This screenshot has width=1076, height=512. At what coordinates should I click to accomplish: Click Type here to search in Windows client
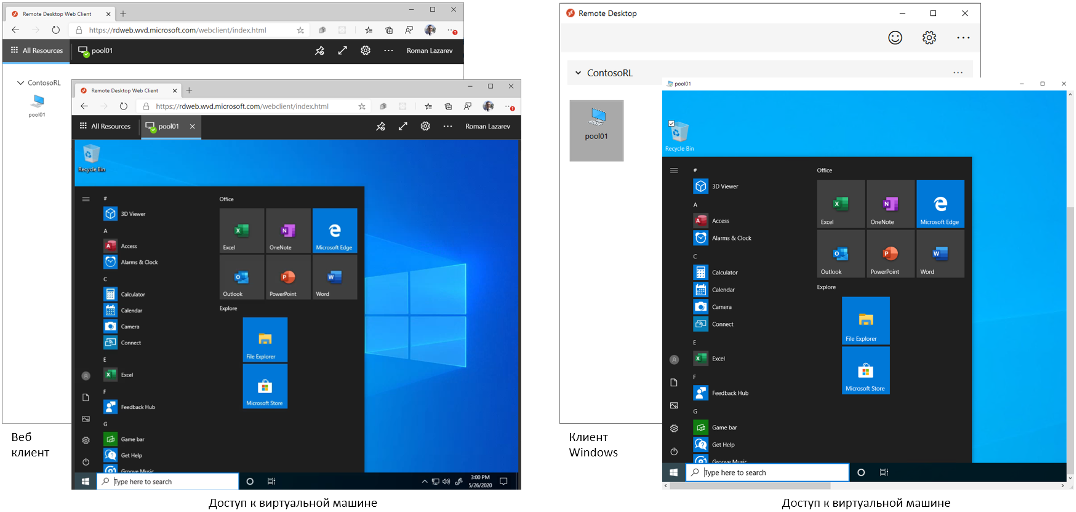pos(767,472)
